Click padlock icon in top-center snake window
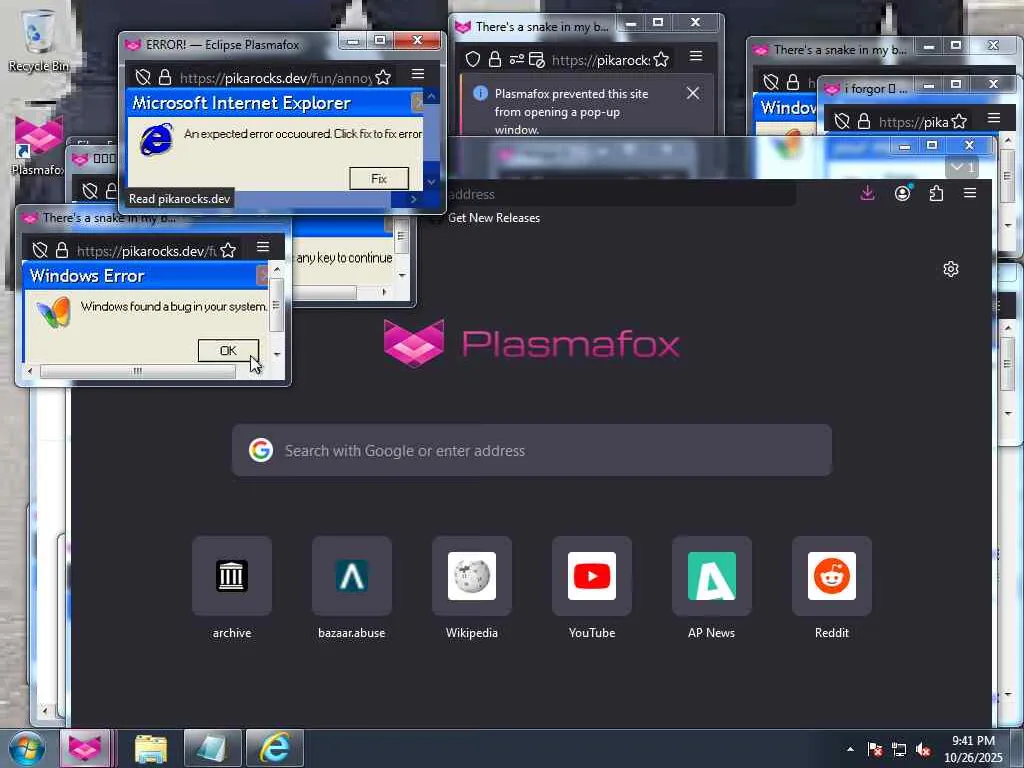 click(495, 60)
